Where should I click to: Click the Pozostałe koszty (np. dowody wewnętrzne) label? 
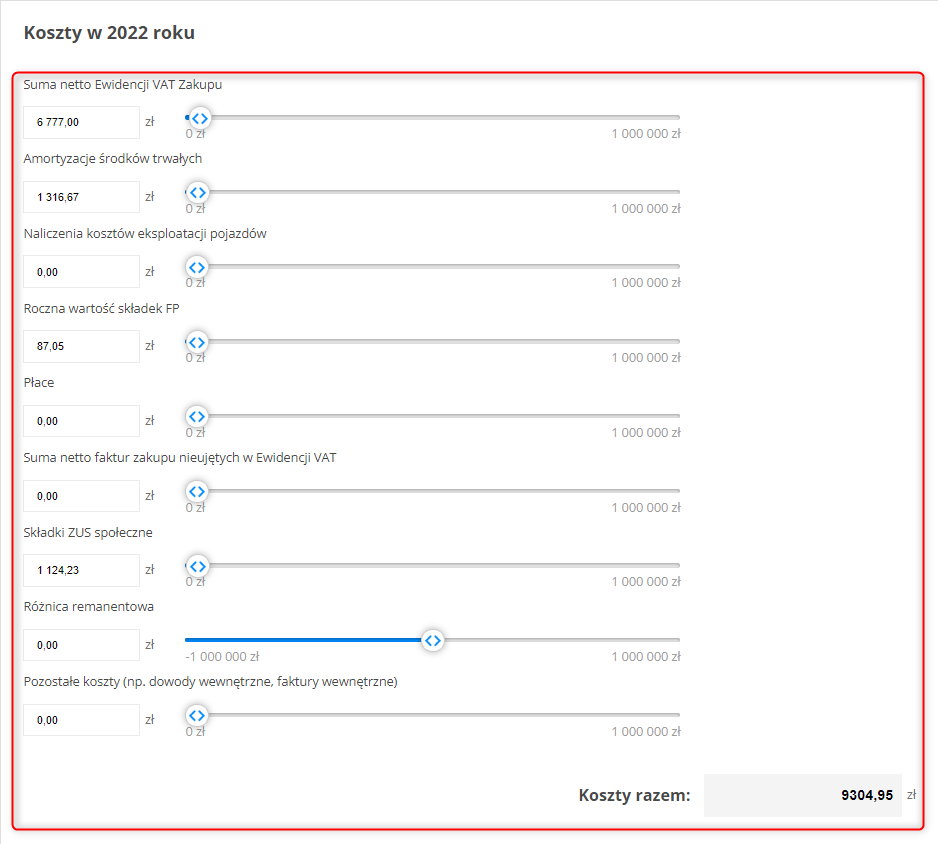click(x=211, y=681)
